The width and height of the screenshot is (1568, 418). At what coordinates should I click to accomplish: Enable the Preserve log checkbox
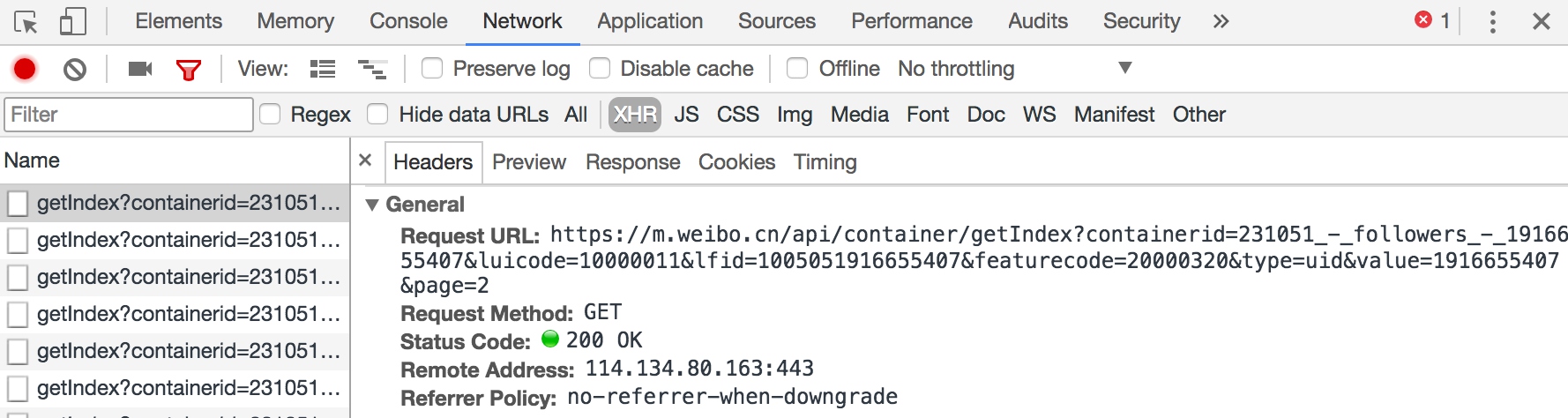(432, 68)
